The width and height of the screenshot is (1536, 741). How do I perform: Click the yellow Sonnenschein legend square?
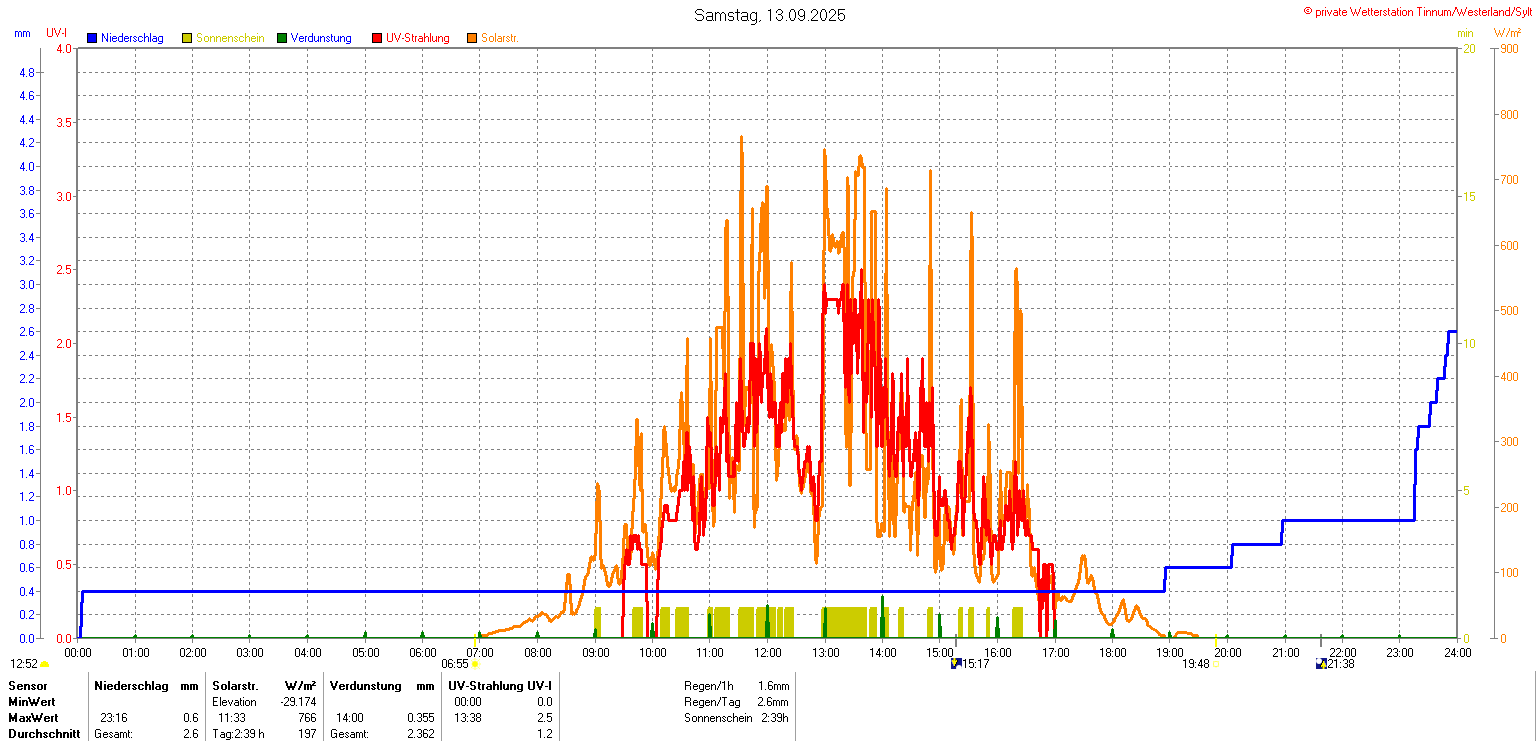pyautogui.click(x=187, y=38)
